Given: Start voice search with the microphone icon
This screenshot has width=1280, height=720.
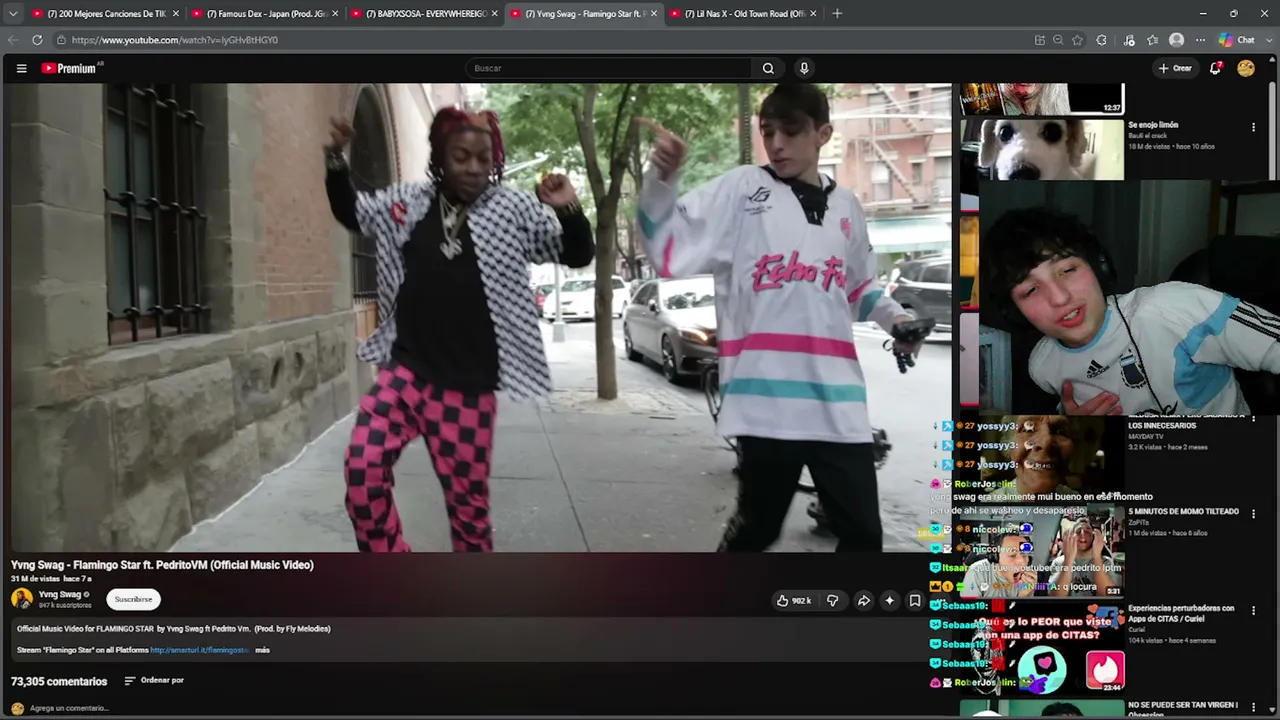Looking at the screenshot, I should pos(804,68).
